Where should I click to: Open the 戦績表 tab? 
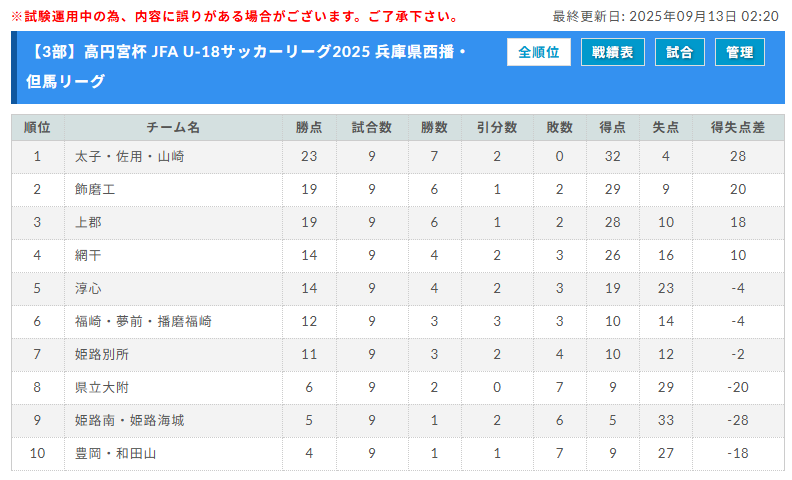(612, 52)
